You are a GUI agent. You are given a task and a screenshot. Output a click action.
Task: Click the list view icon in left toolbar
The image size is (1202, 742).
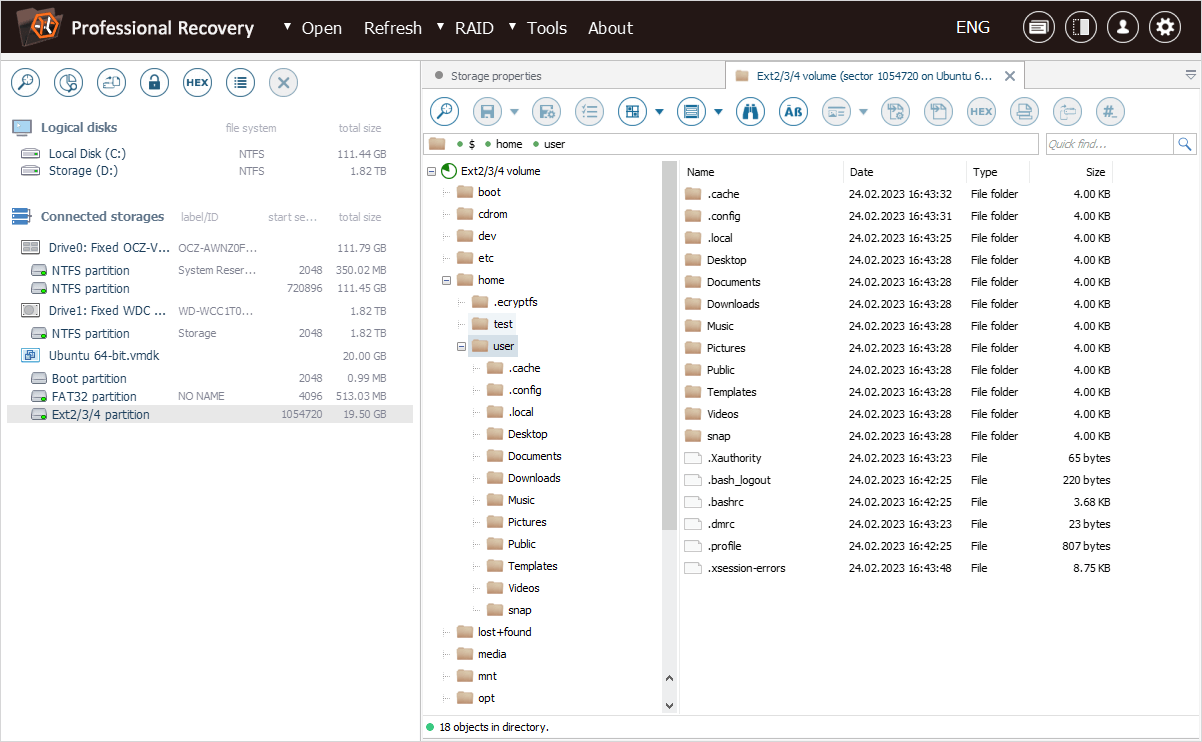(x=240, y=83)
